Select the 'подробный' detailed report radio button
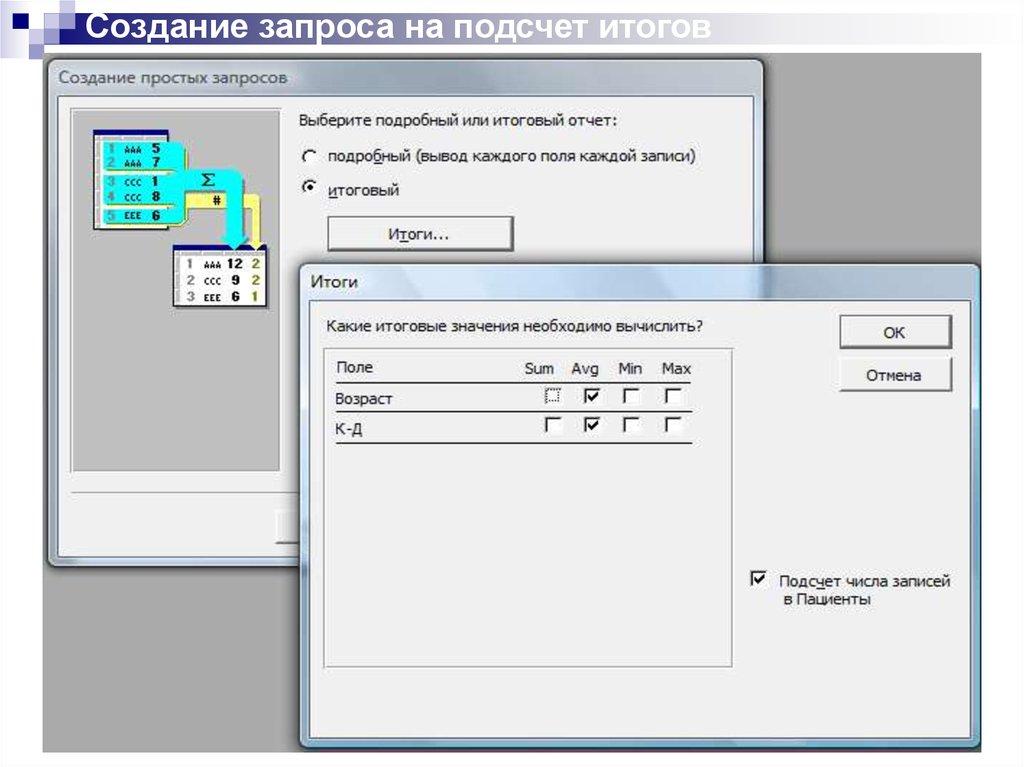This screenshot has width=1024, height=767. point(310,157)
